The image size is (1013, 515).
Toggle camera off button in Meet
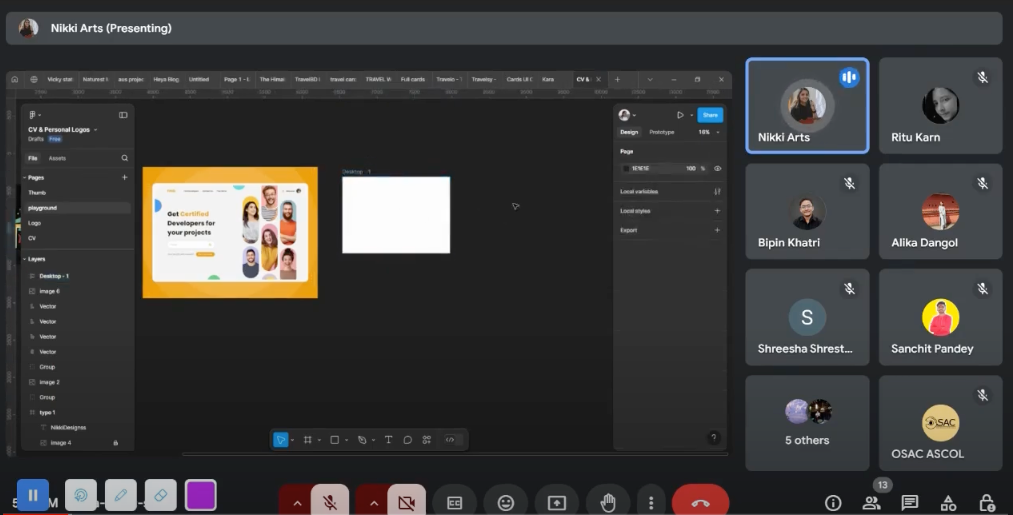[x=406, y=502]
